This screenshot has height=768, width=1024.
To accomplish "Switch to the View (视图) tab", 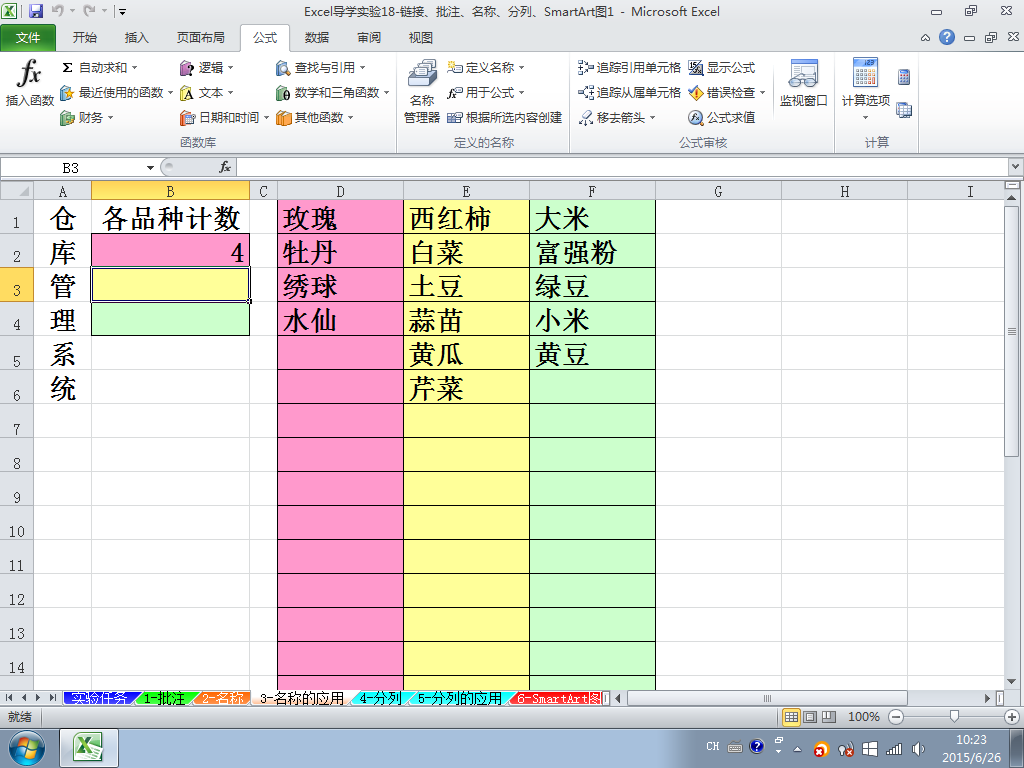I will [421, 38].
